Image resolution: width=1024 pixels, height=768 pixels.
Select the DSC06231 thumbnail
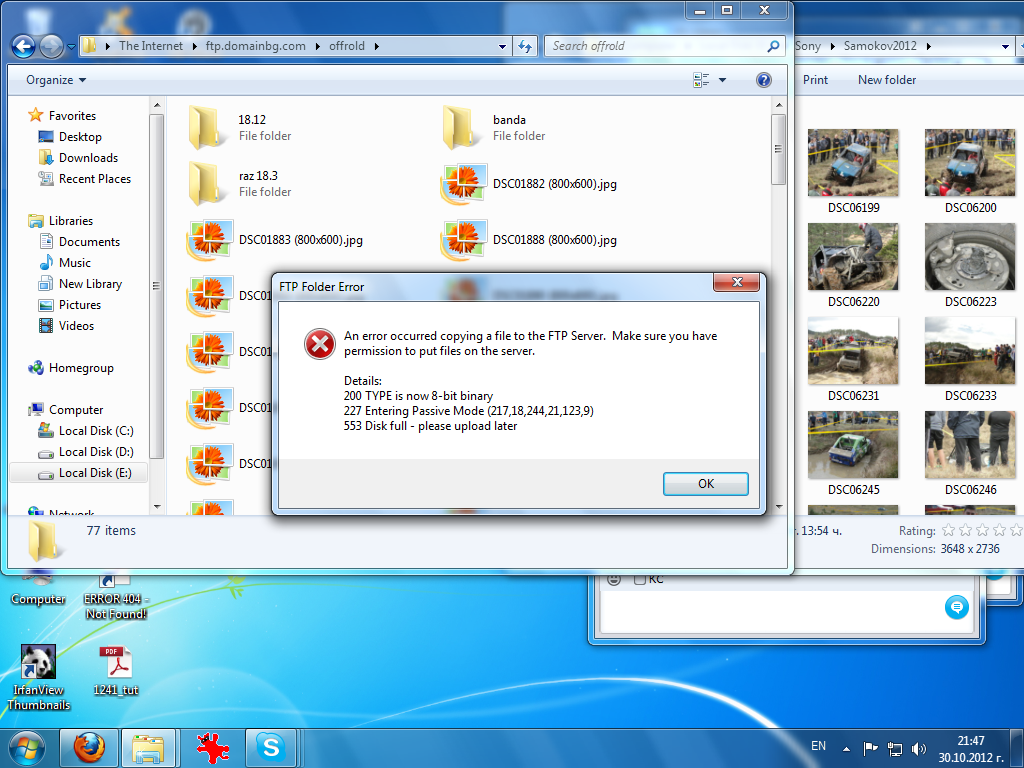pyautogui.click(x=853, y=359)
